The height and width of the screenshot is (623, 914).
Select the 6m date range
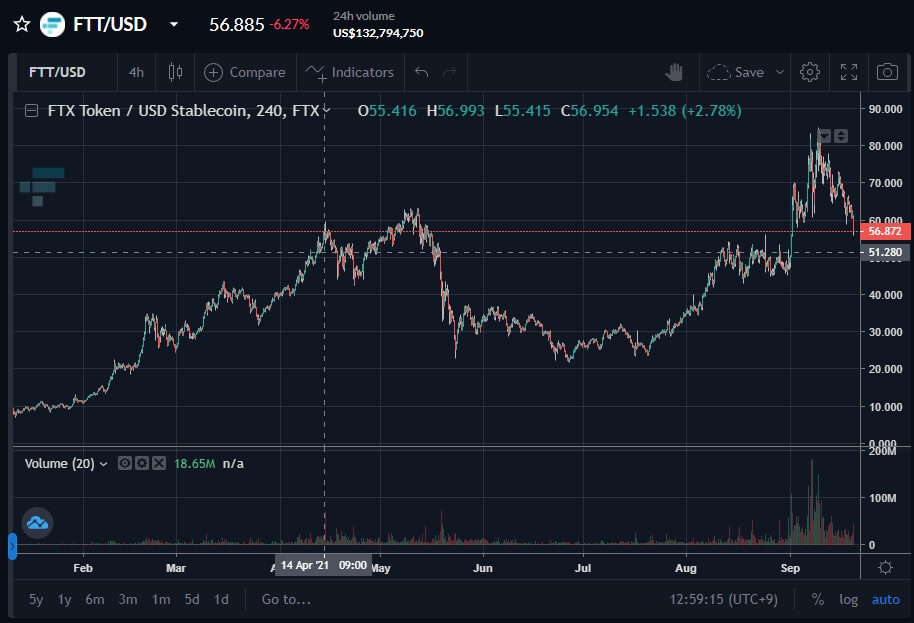click(95, 599)
